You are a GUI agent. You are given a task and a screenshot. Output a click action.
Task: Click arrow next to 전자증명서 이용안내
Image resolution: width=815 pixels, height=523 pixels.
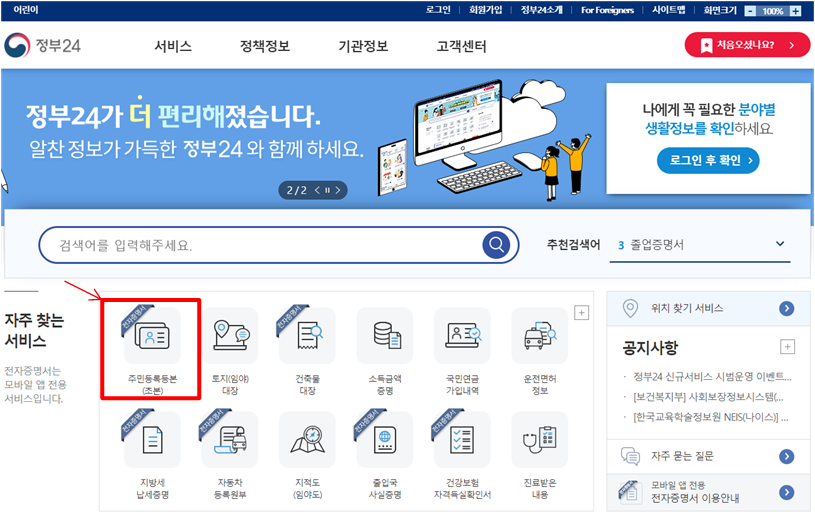point(786,492)
